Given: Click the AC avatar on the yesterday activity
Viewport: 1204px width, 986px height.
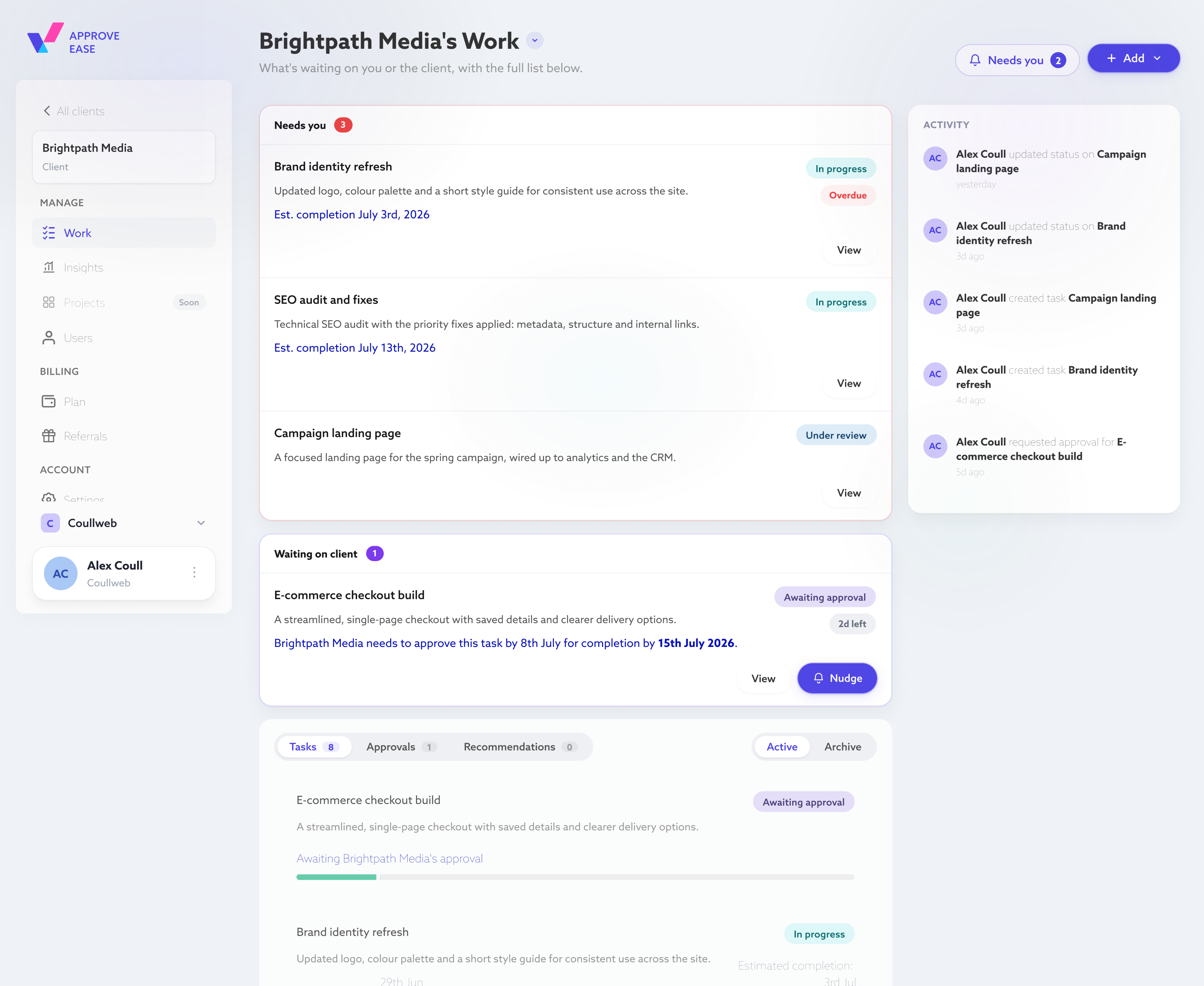Looking at the screenshot, I should click(935, 158).
